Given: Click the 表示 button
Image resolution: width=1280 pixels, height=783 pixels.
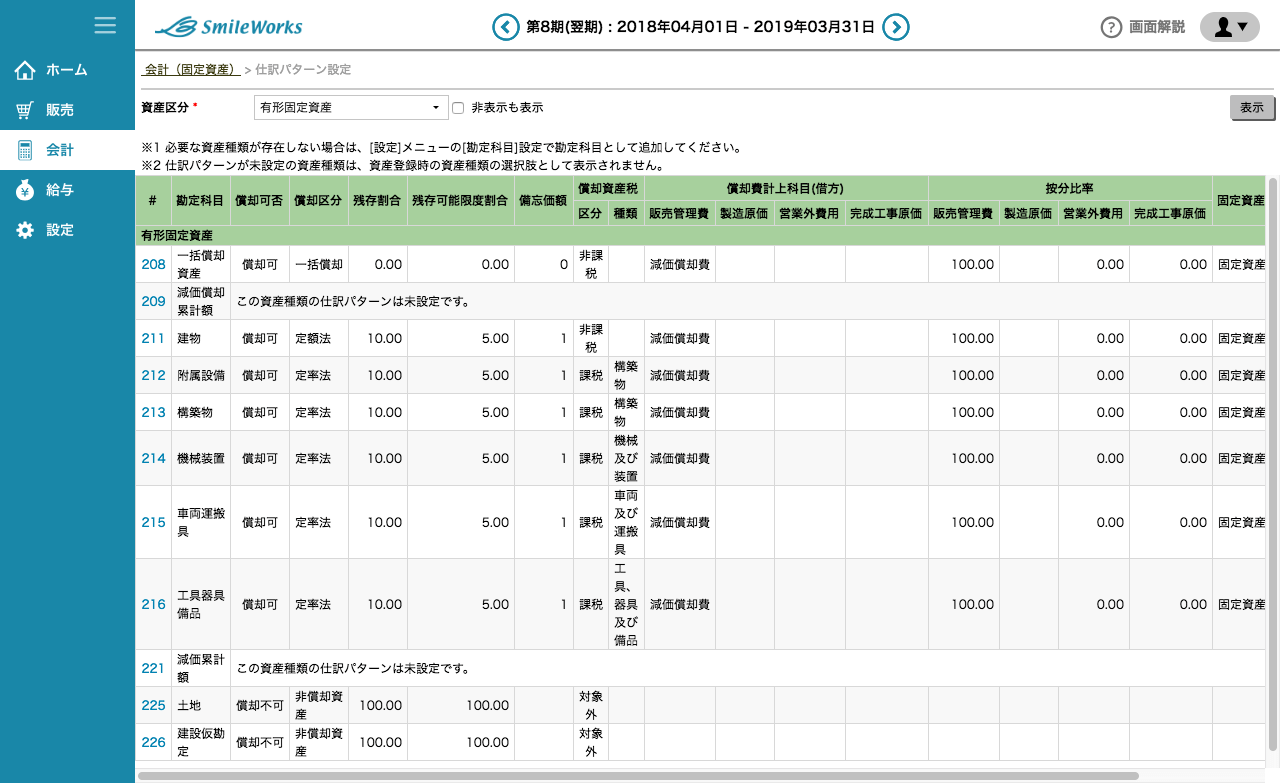Looking at the screenshot, I should 1252,108.
